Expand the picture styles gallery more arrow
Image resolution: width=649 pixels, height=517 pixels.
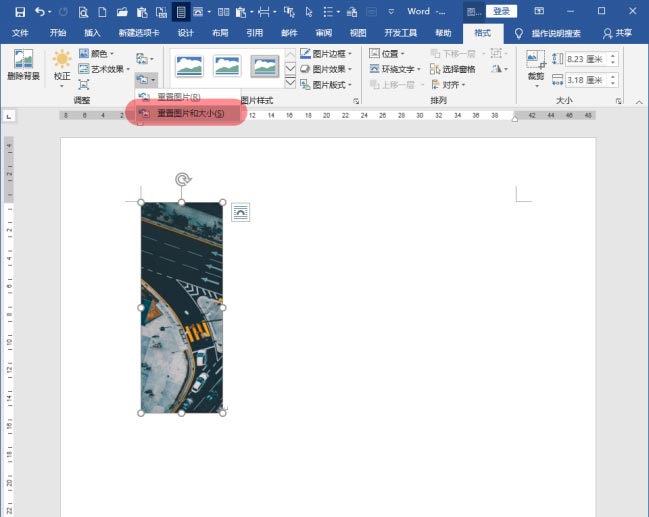[x=290, y=83]
